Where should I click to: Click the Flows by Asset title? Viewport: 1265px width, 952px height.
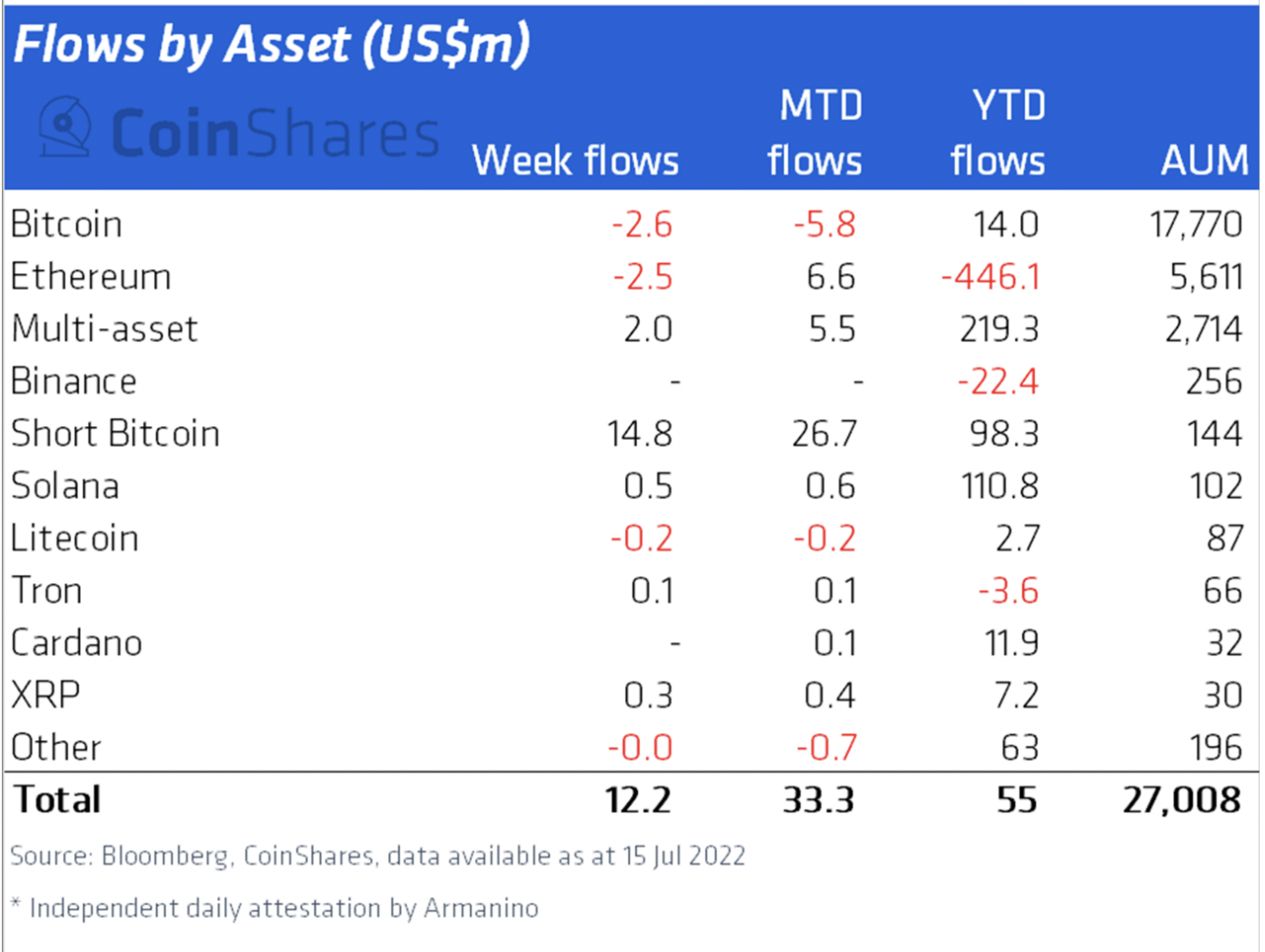(272, 45)
